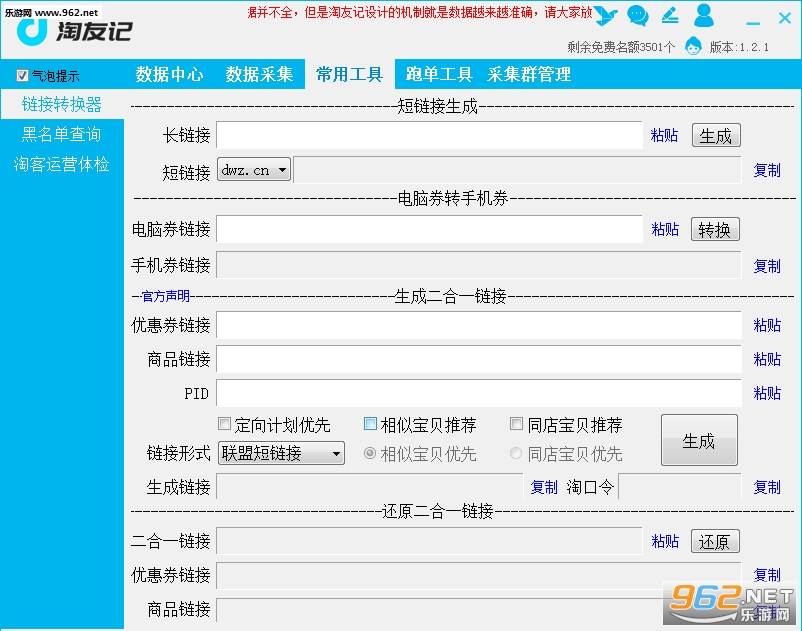Switch to 跑单工具 tab

point(439,74)
